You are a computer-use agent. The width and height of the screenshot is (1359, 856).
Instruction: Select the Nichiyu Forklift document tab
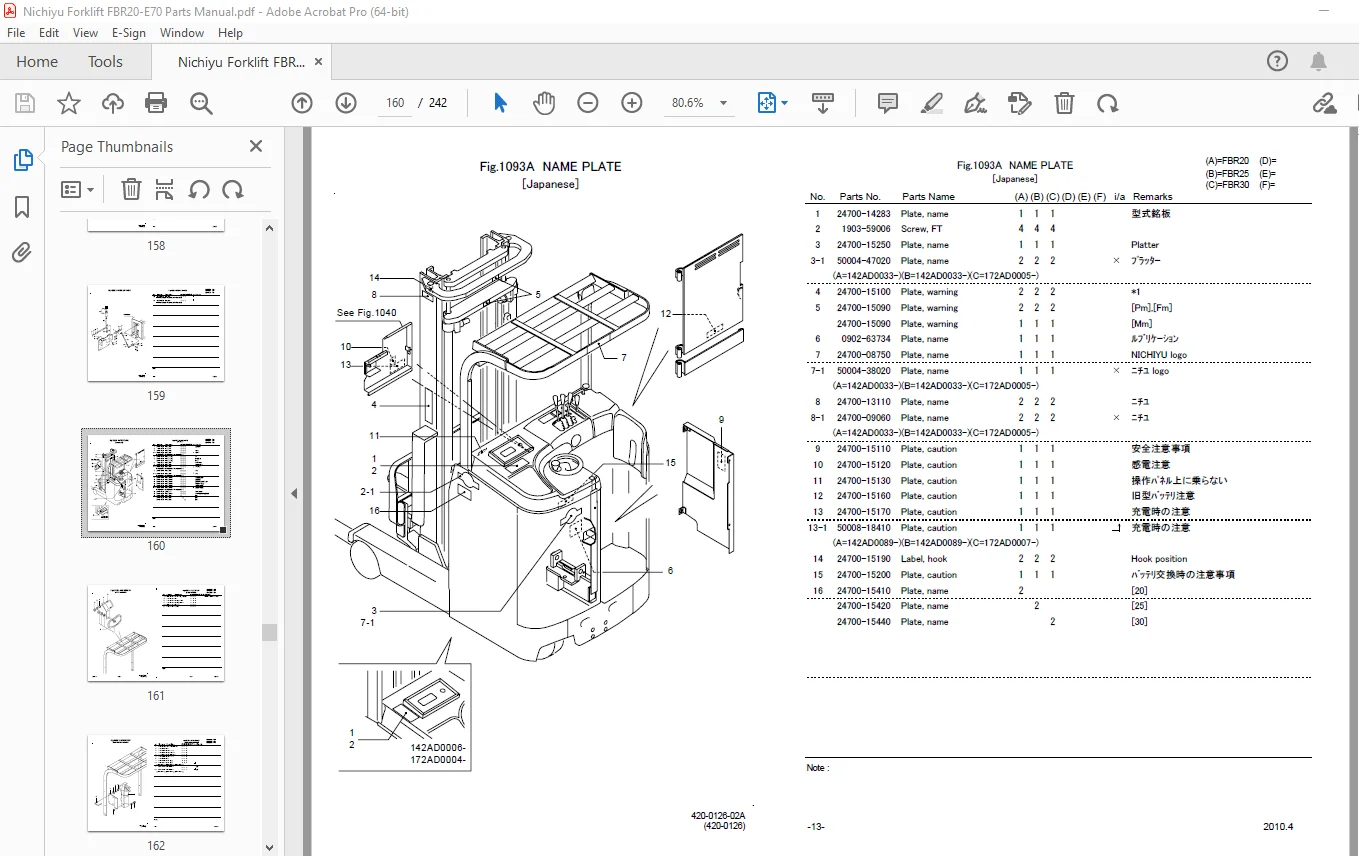pyautogui.click(x=241, y=62)
